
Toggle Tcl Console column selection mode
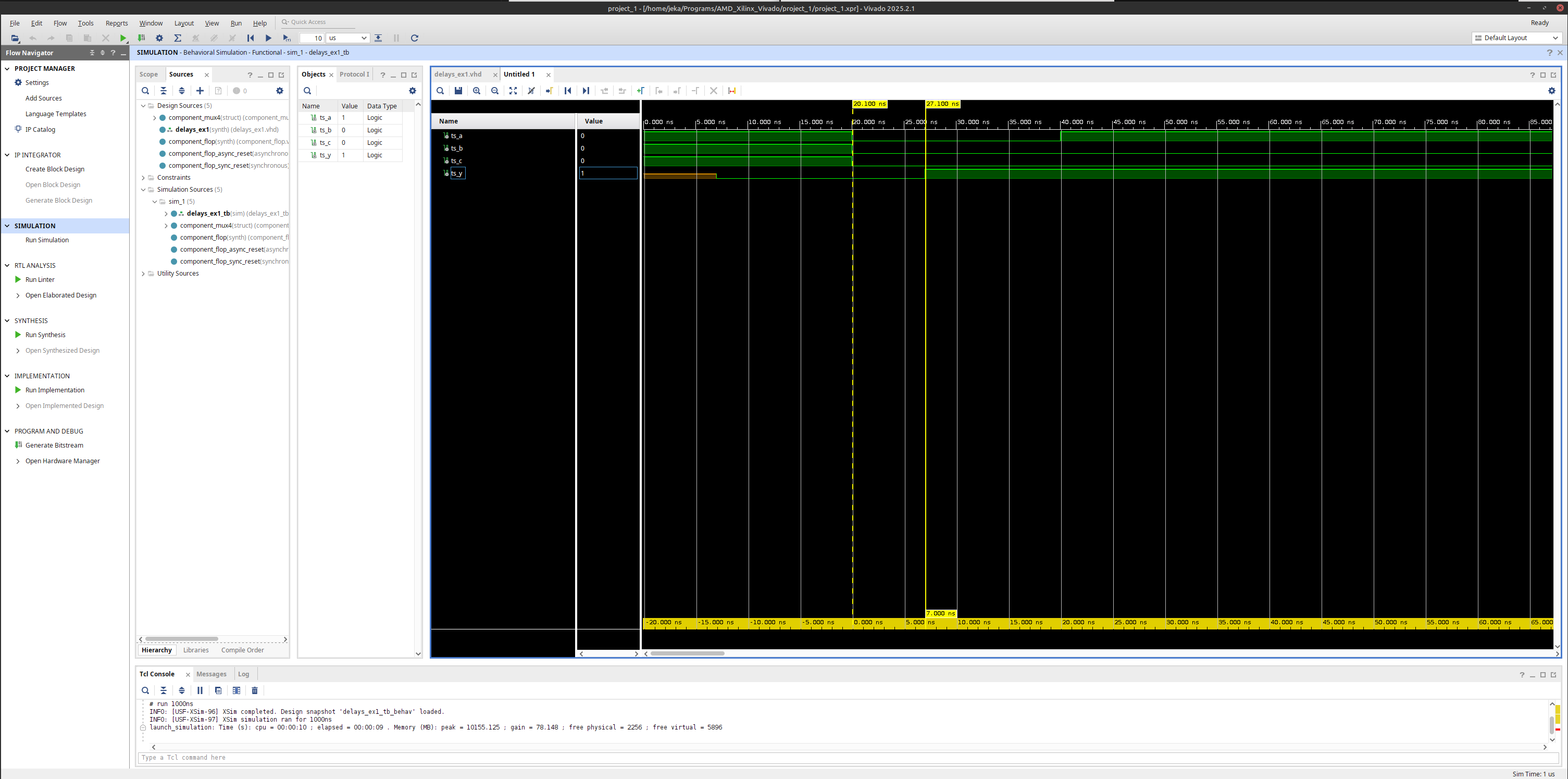(x=236, y=690)
